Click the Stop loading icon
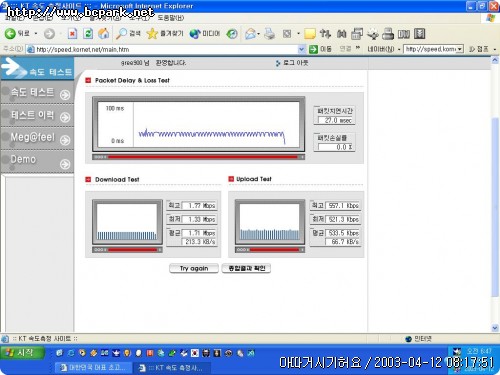The image size is (500, 375). tap(72, 34)
